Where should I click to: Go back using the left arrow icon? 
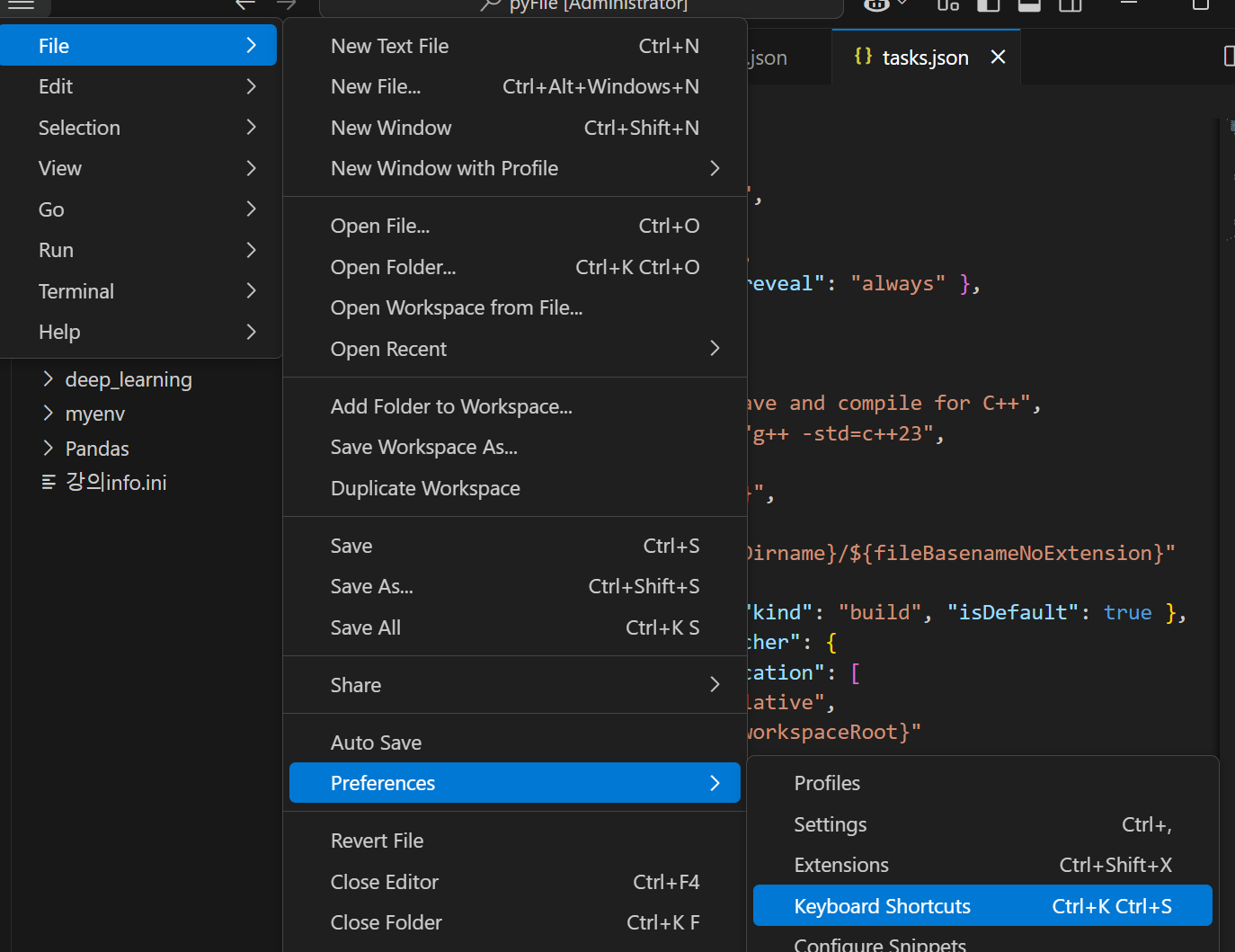click(245, 4)
